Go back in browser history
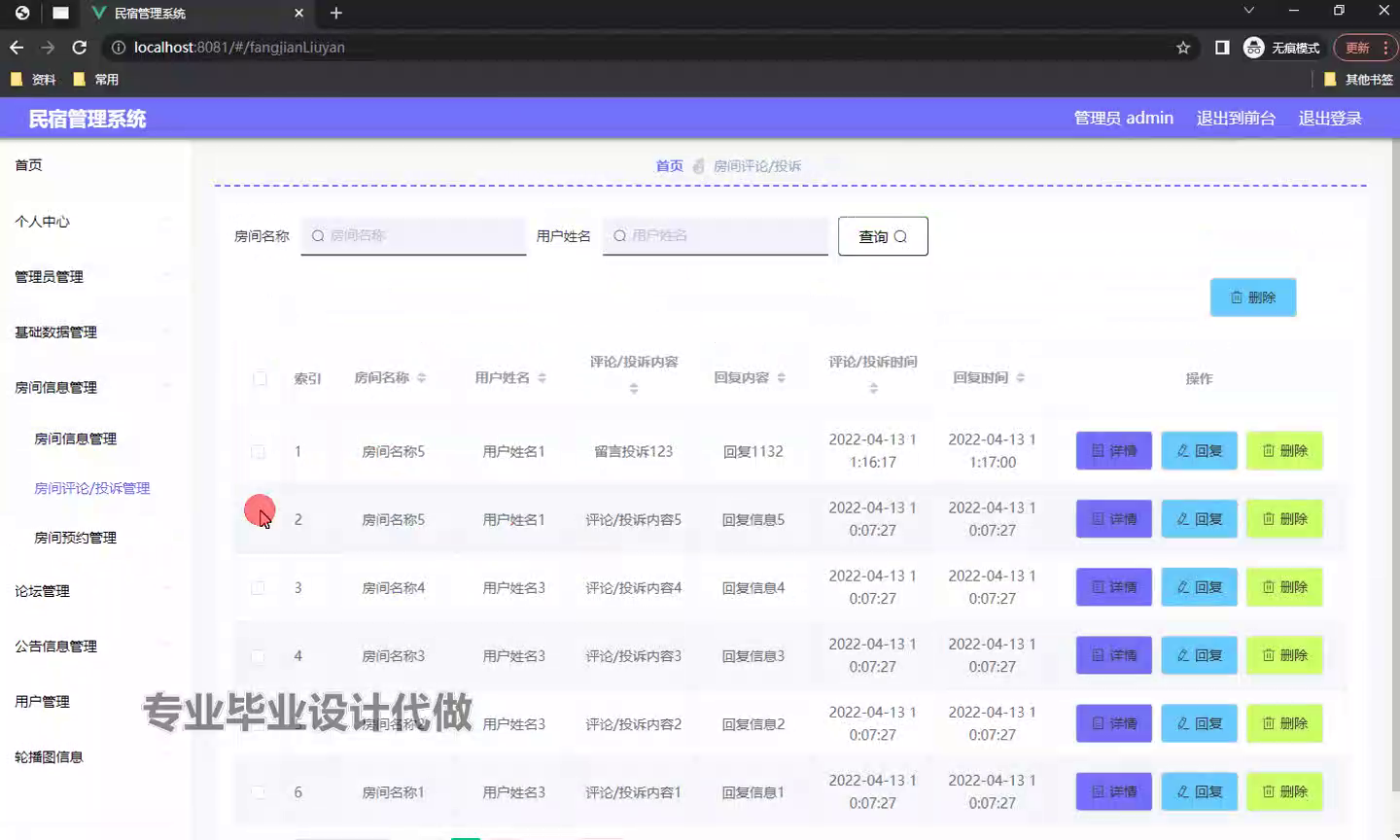Screen dimensions: 1400x840 [17, 47]
